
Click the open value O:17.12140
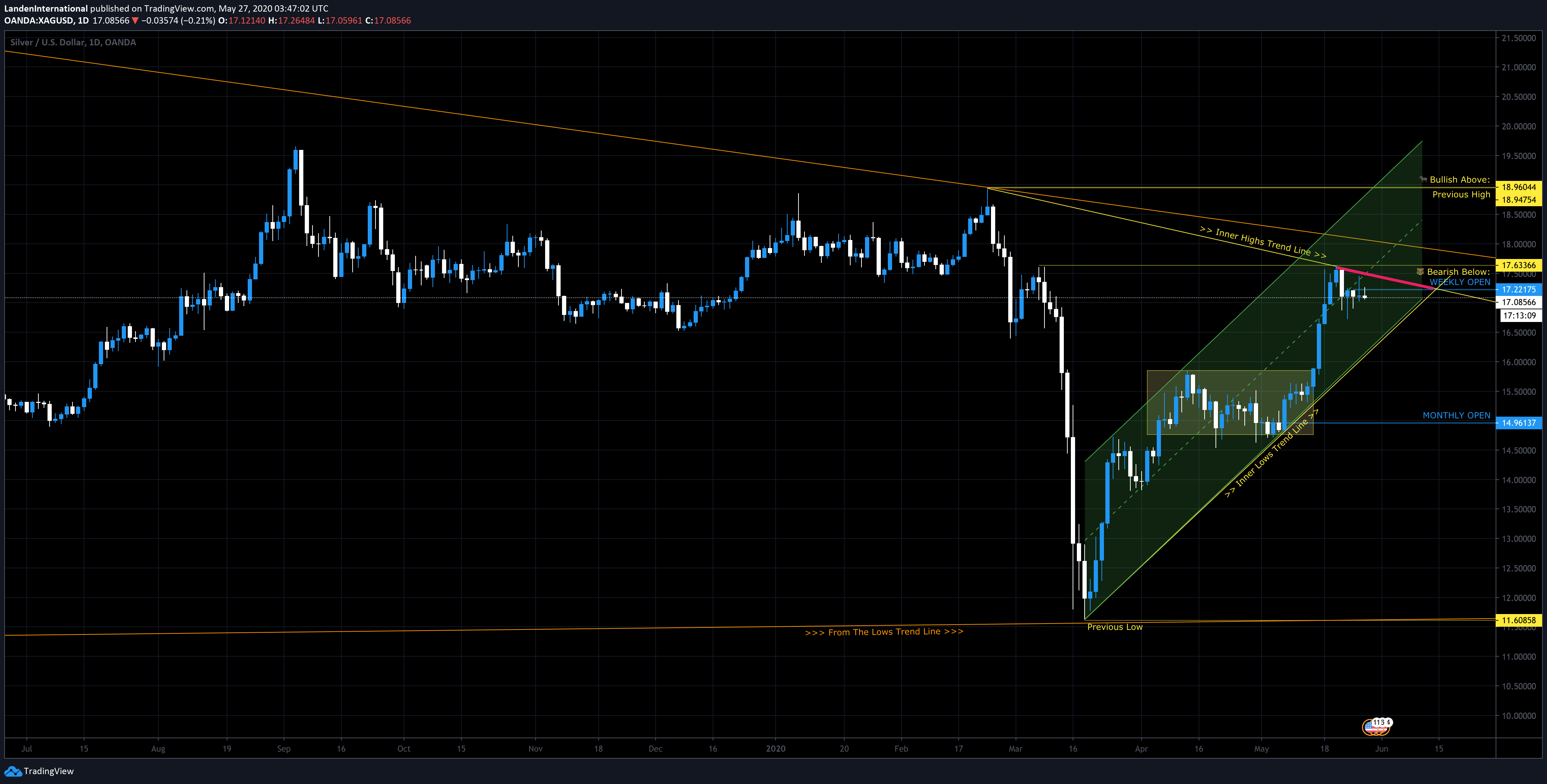[x=241, y=20]
